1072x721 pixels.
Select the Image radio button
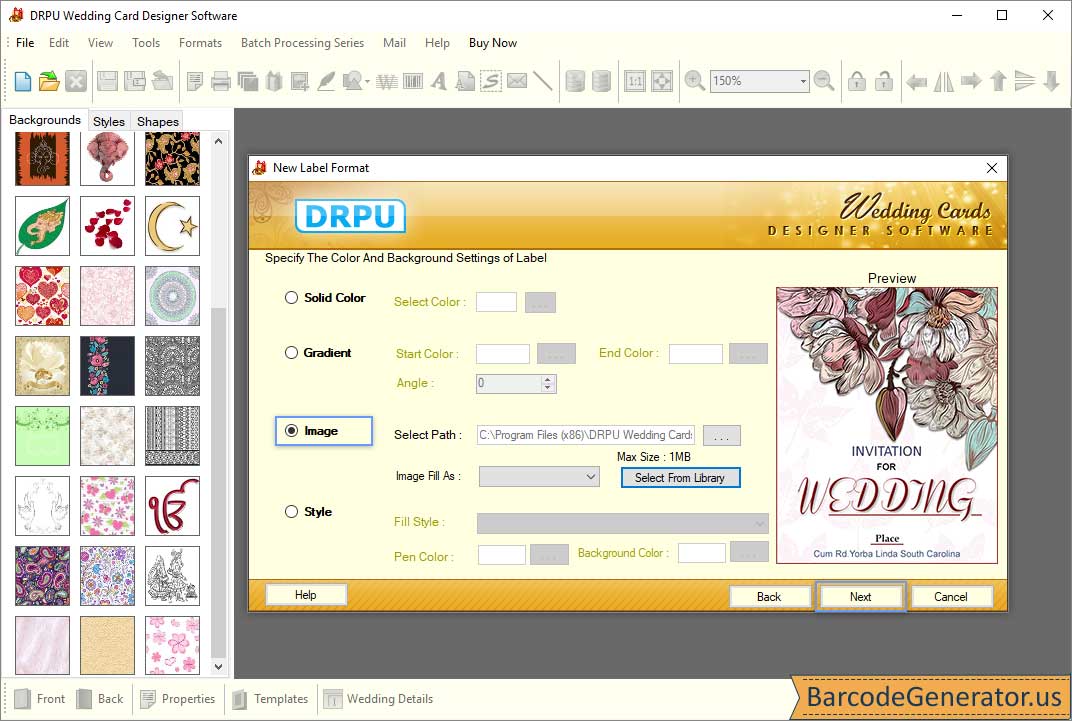(x=291, y=431)
